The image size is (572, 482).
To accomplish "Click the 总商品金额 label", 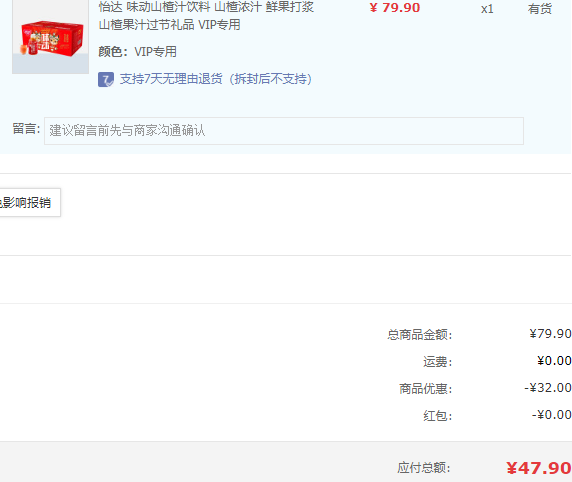I will point(420,334).
